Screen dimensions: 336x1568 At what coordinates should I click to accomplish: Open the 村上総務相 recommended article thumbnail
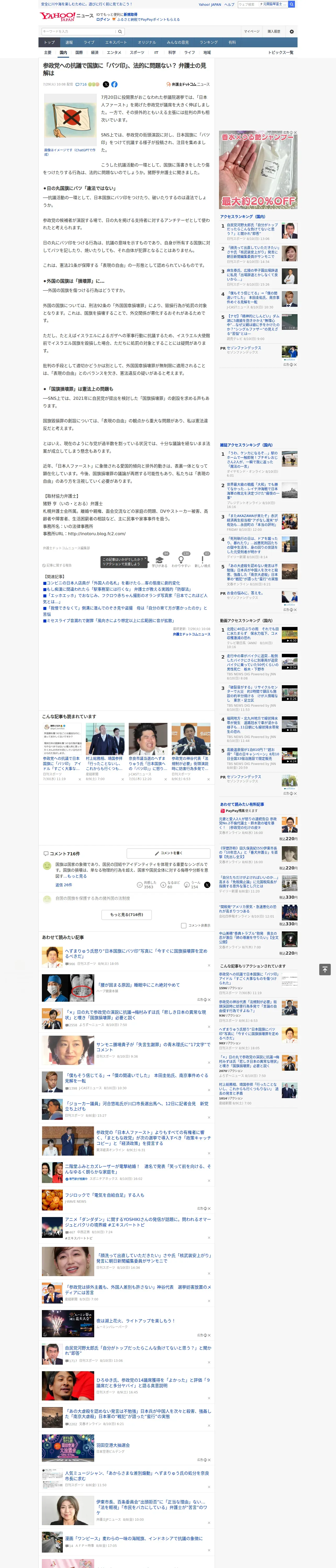(105, 739)
